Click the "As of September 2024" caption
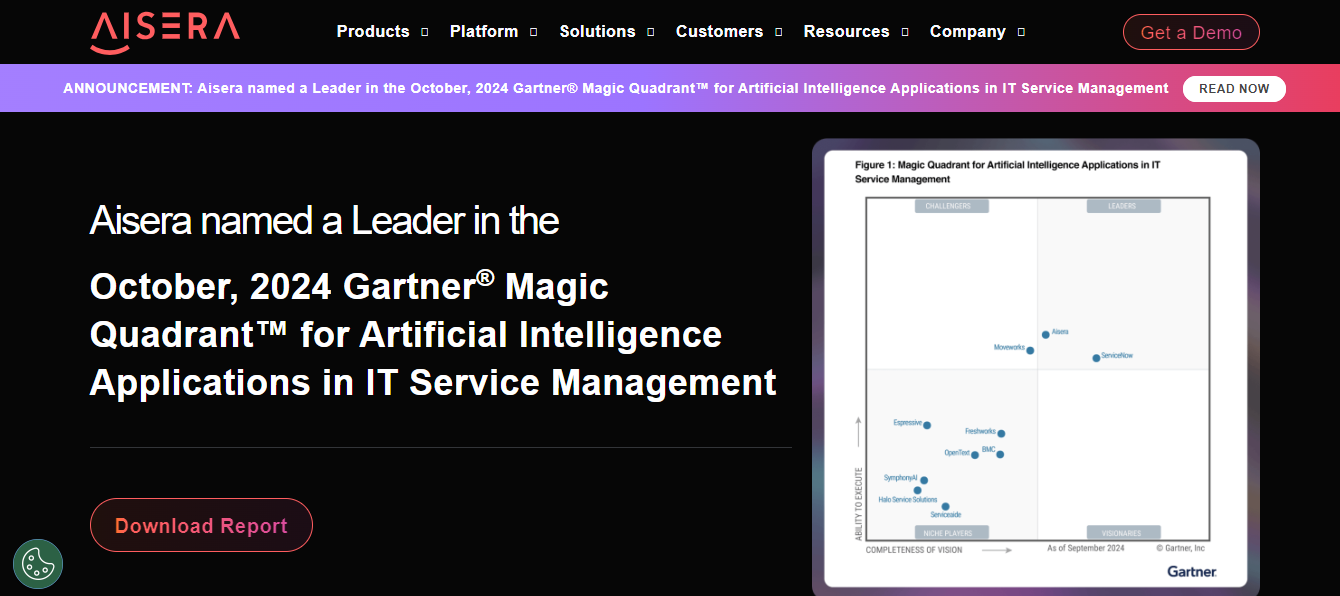 pyautogui.click(x=1086, y=549)
